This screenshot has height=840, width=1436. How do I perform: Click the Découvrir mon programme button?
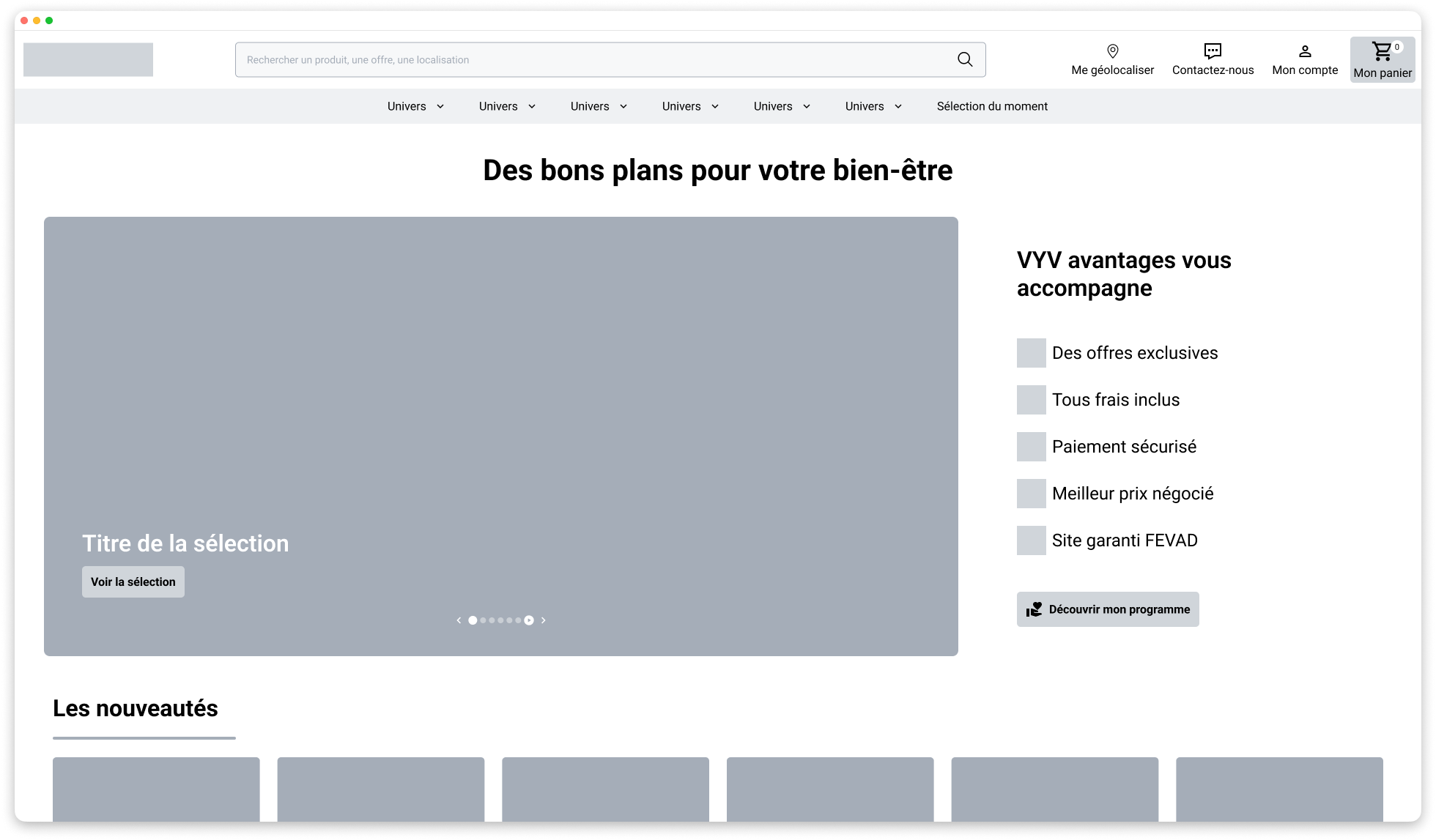(x=1108, y=609)
